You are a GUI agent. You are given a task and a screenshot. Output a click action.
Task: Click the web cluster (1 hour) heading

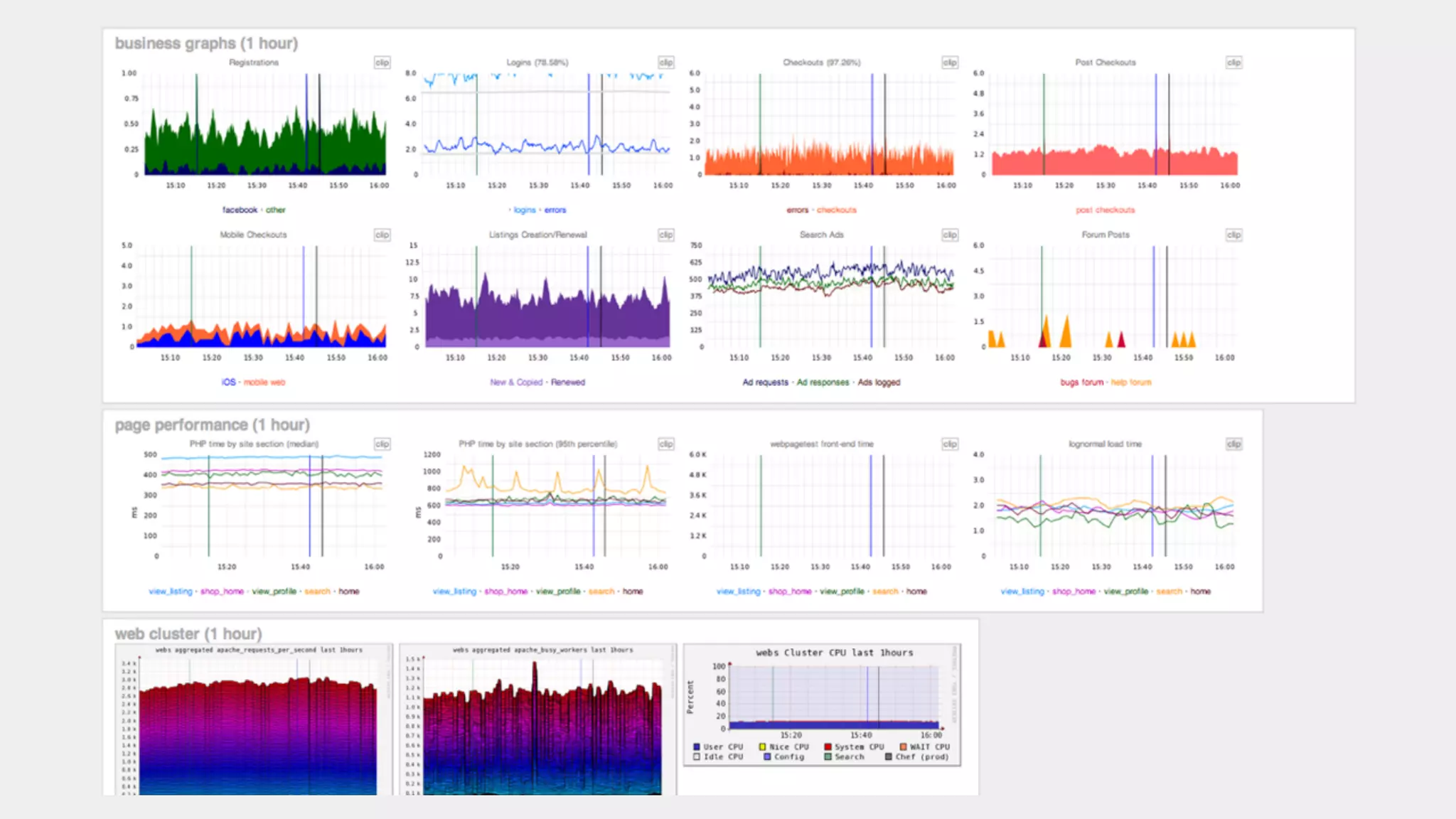188,633
